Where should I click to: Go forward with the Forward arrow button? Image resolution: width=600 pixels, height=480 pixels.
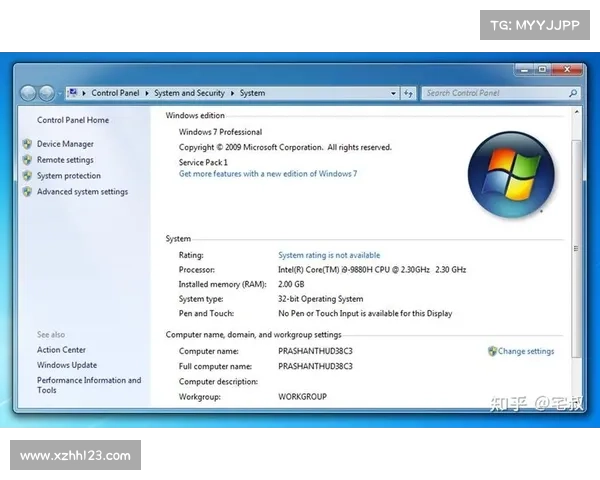(x=47, y=93)
